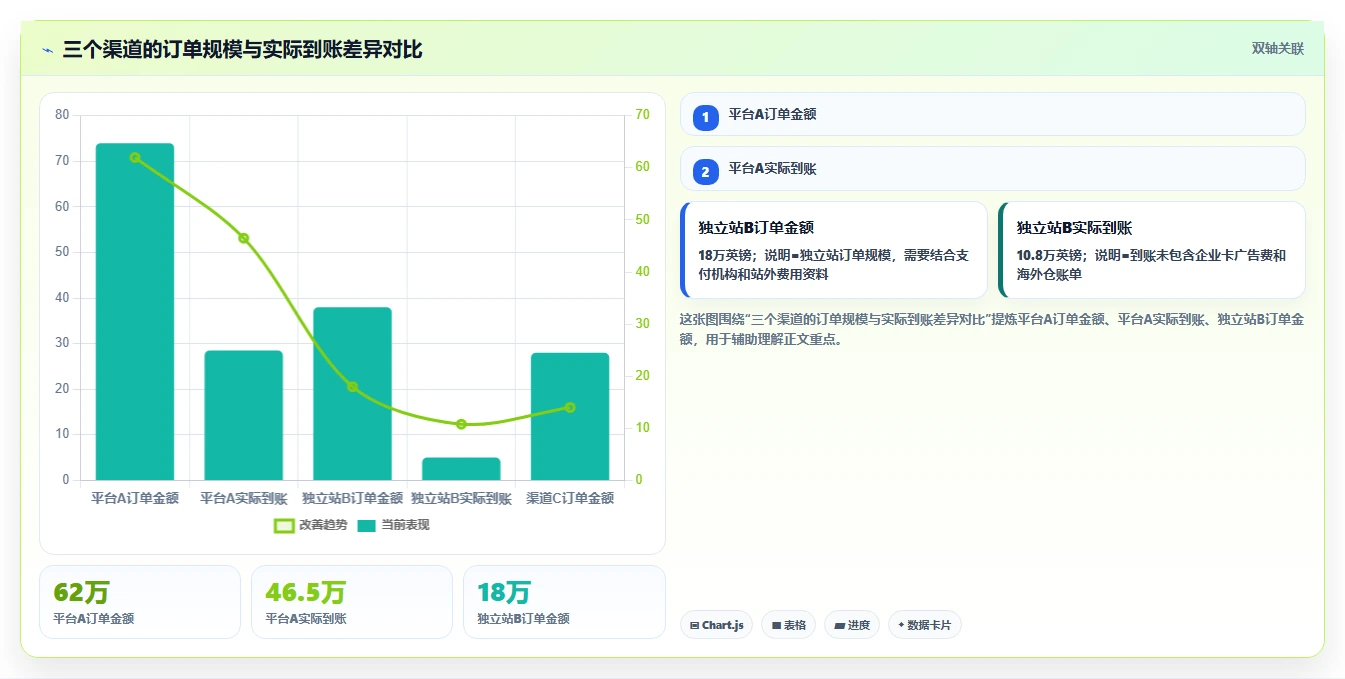The image size is (1345, 679).
Task: Click the 10.8万英镑 description text
Action: pyautogui.click(x=1152, y=264)
